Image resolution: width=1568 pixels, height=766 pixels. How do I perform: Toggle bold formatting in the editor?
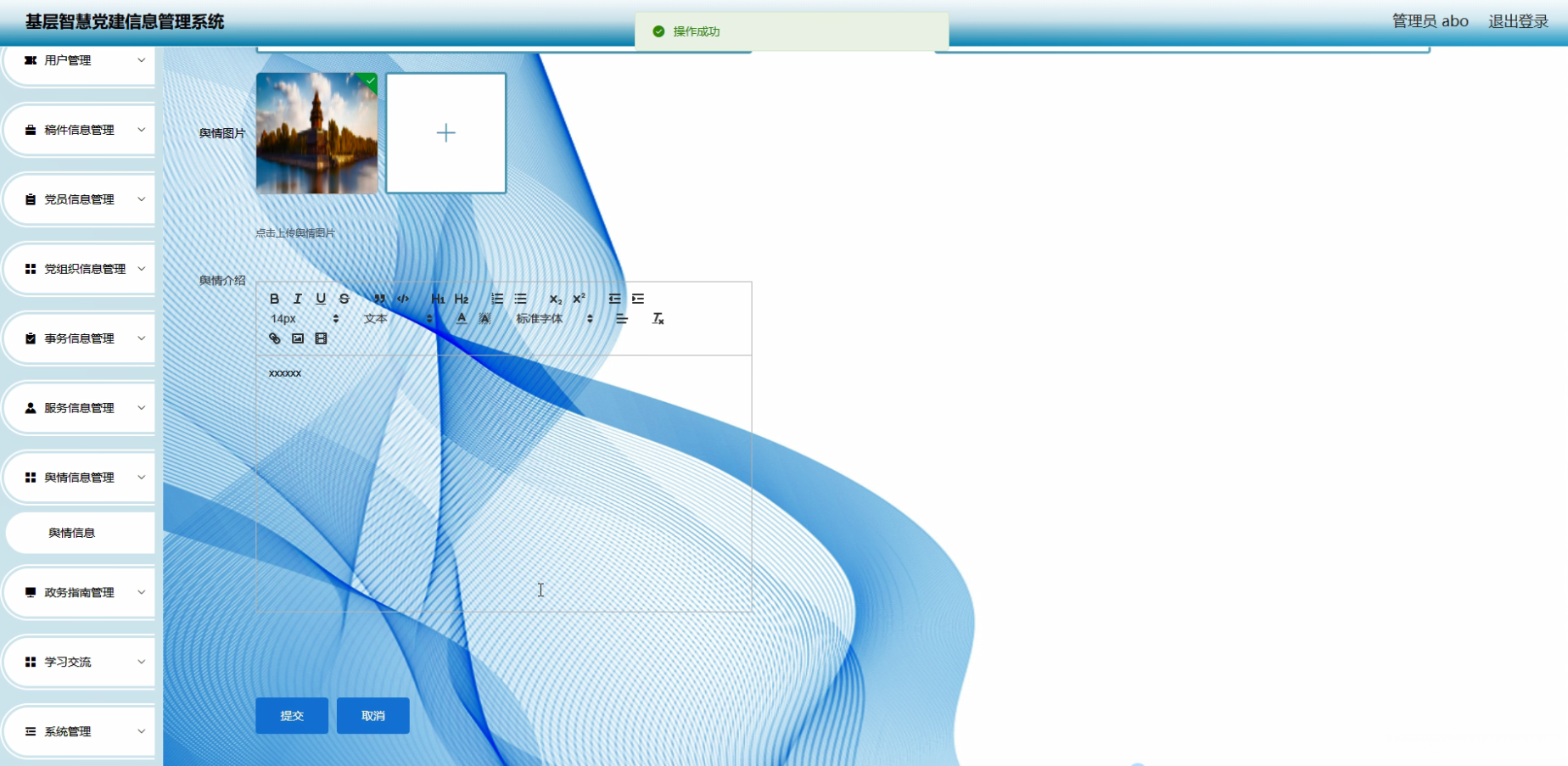point(274,299)
